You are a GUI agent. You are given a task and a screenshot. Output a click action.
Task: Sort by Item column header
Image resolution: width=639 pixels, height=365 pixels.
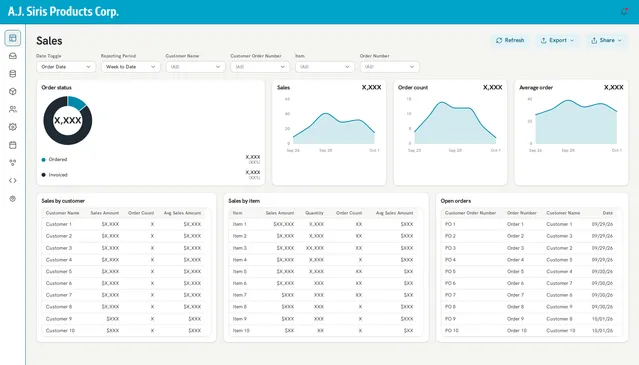pos(238,213)
